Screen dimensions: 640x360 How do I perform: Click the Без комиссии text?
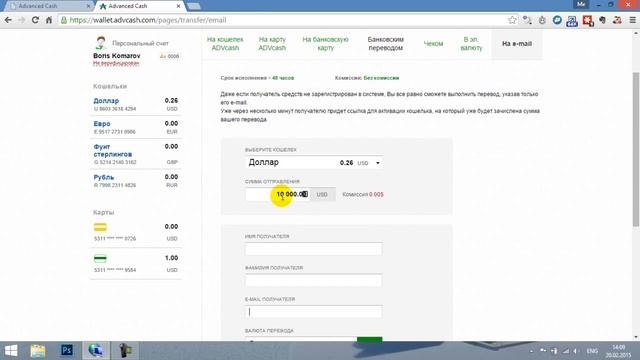pos(381,78)
